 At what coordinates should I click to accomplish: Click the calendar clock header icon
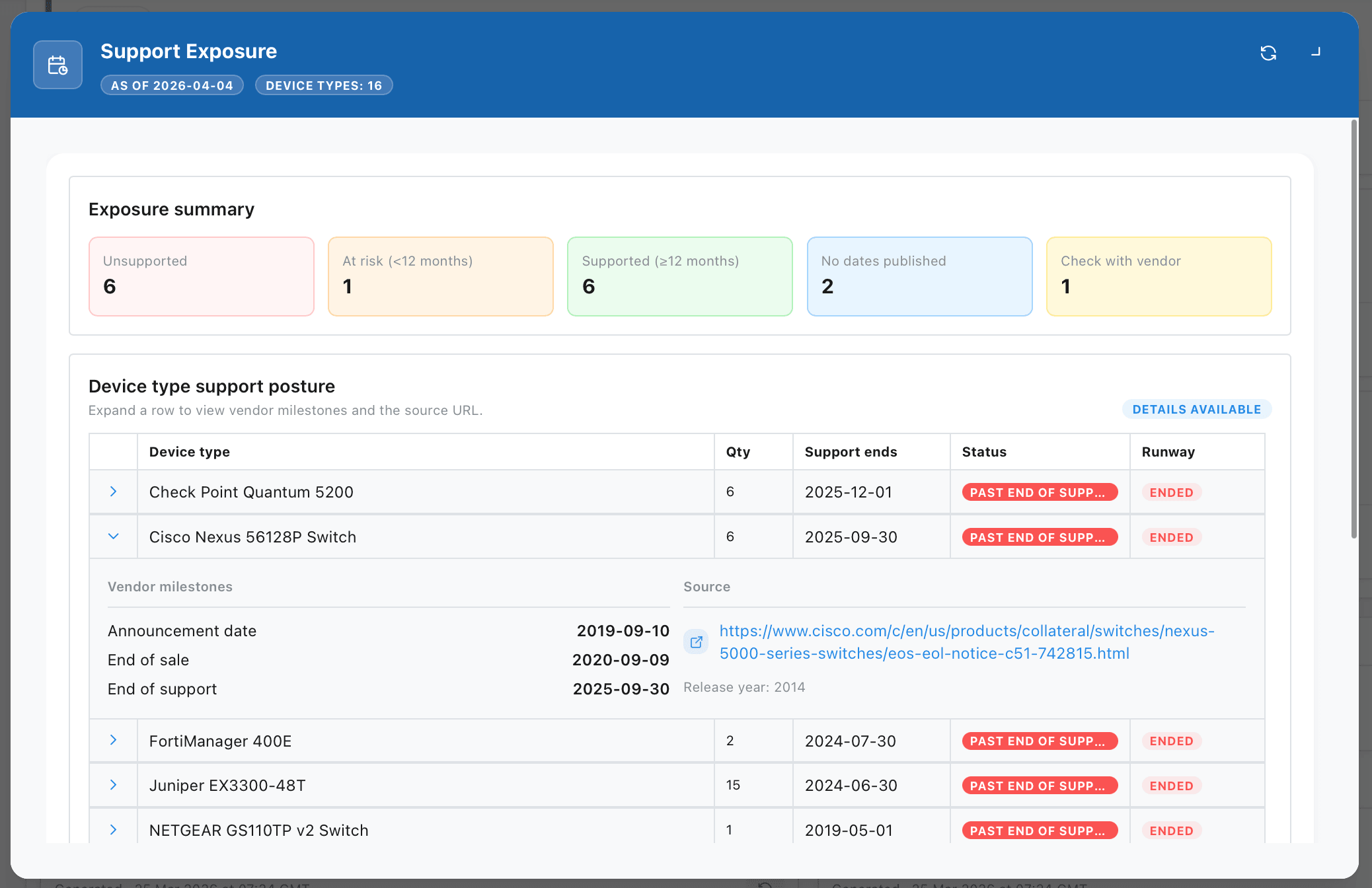click(x=58, y=65)
